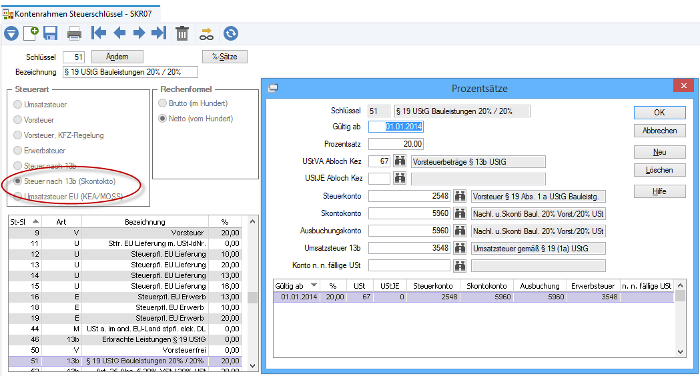Click the Skontokonto field 5960
The height and width of the screenshot is (376, 700).
pos(409,213)
